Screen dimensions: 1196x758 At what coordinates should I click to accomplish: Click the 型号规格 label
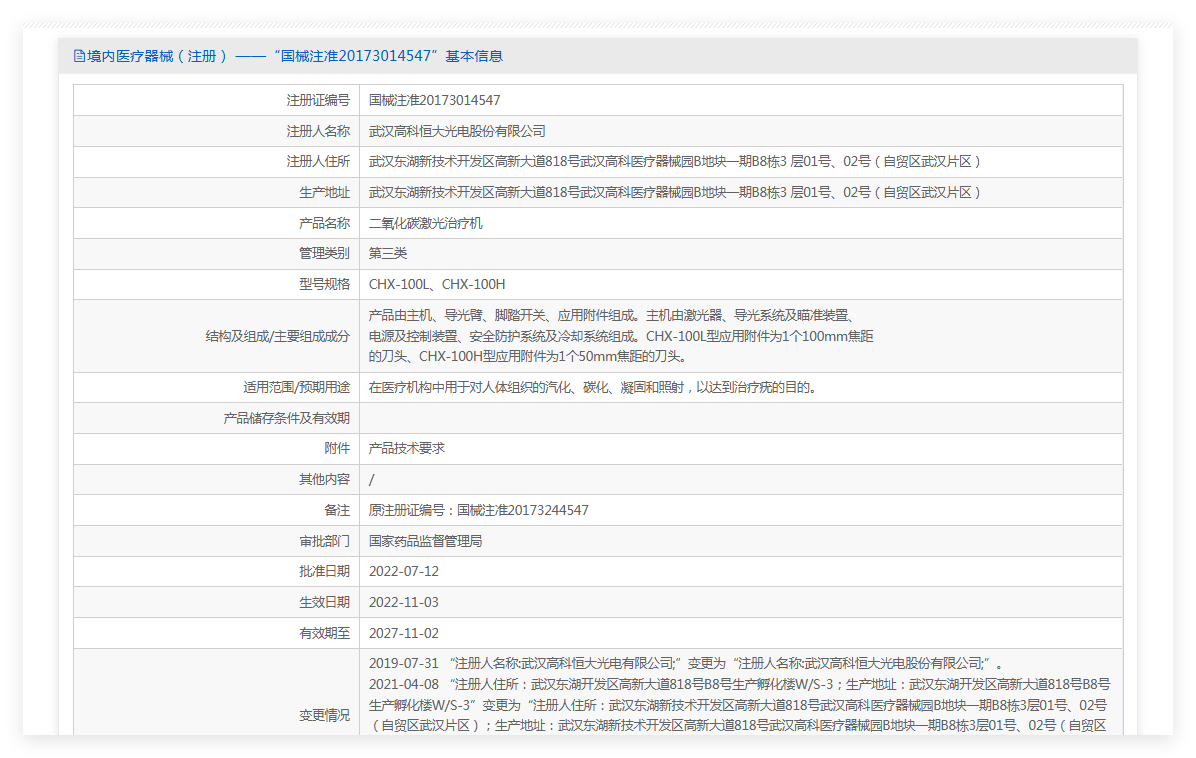click(324, 284)
